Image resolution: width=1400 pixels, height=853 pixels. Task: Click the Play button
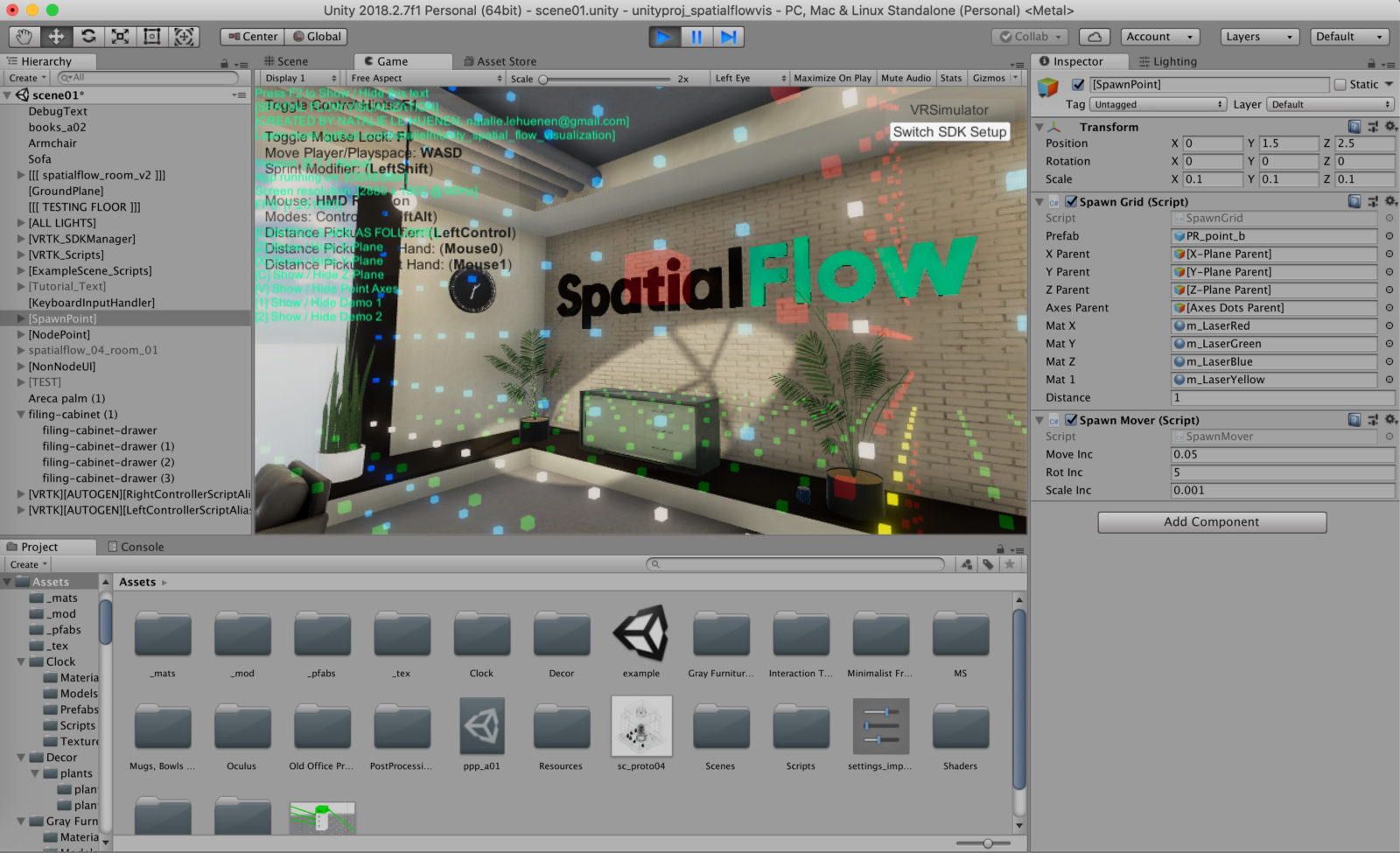click(664, 37)
